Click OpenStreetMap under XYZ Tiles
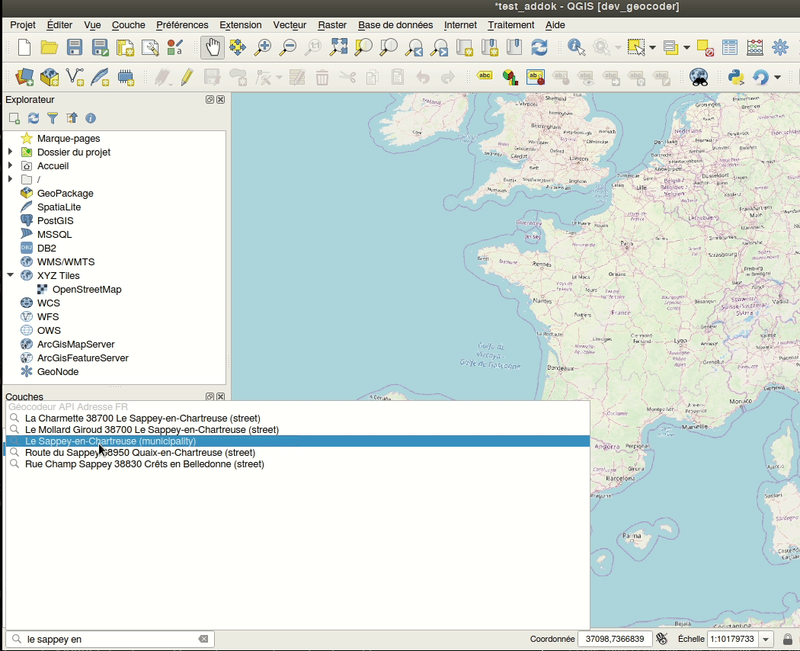Viewport: 800px width, 651px height. pos(87,289)
